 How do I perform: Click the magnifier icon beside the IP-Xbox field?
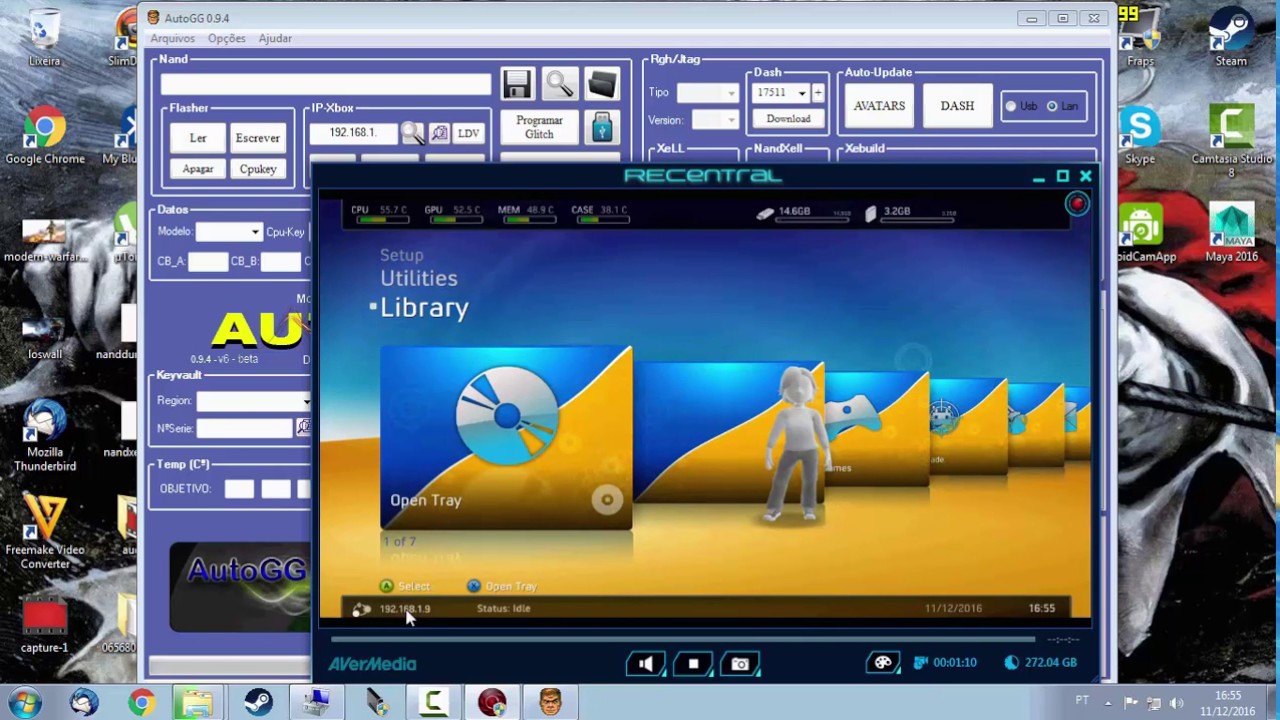point(412,133)
